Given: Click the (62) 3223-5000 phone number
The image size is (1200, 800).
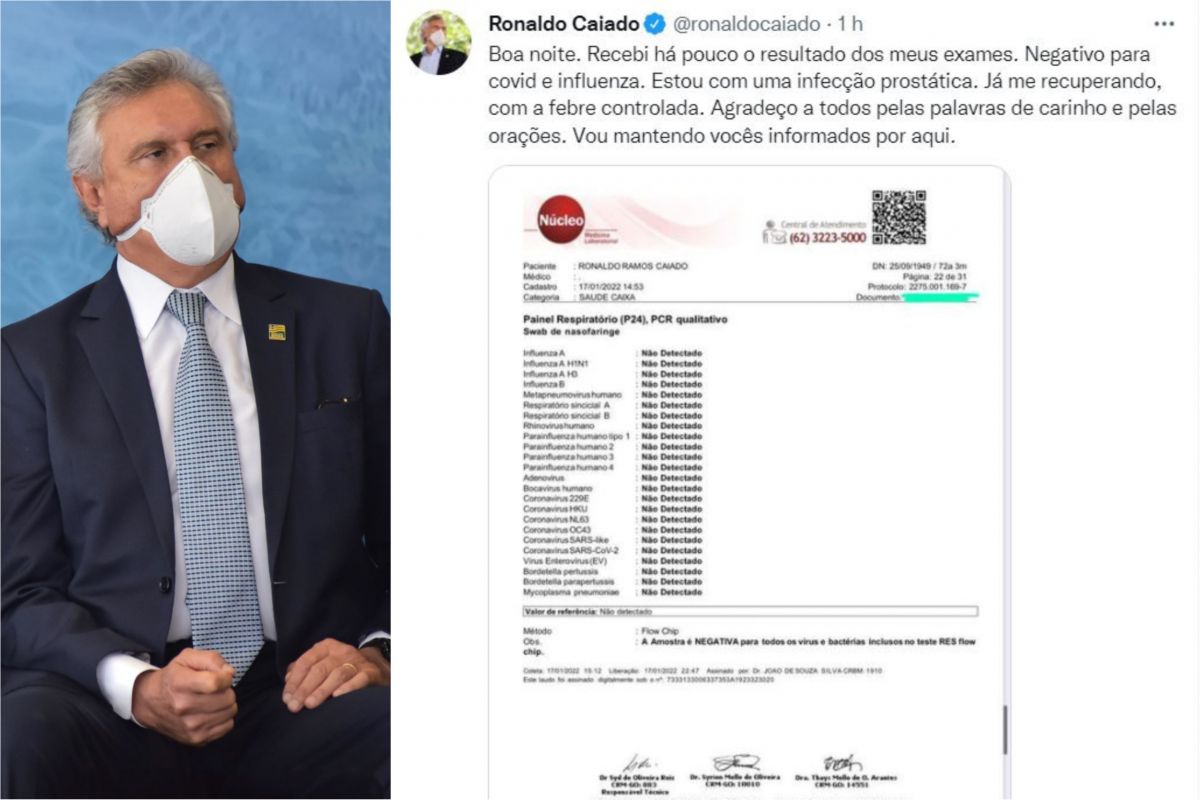Looking at the screenshot, I should coord(828,238).
